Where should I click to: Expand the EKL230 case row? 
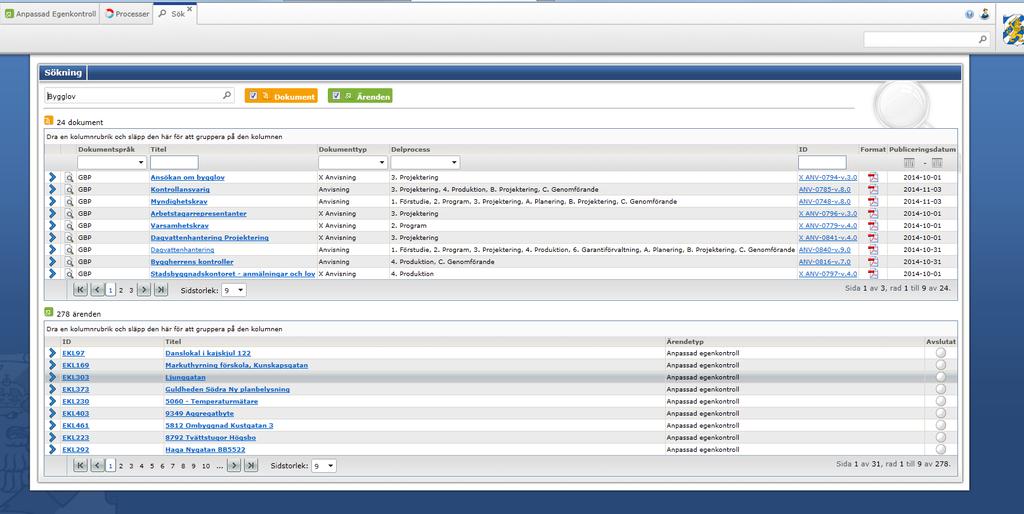pyautogui.click(x=52, y=401)
